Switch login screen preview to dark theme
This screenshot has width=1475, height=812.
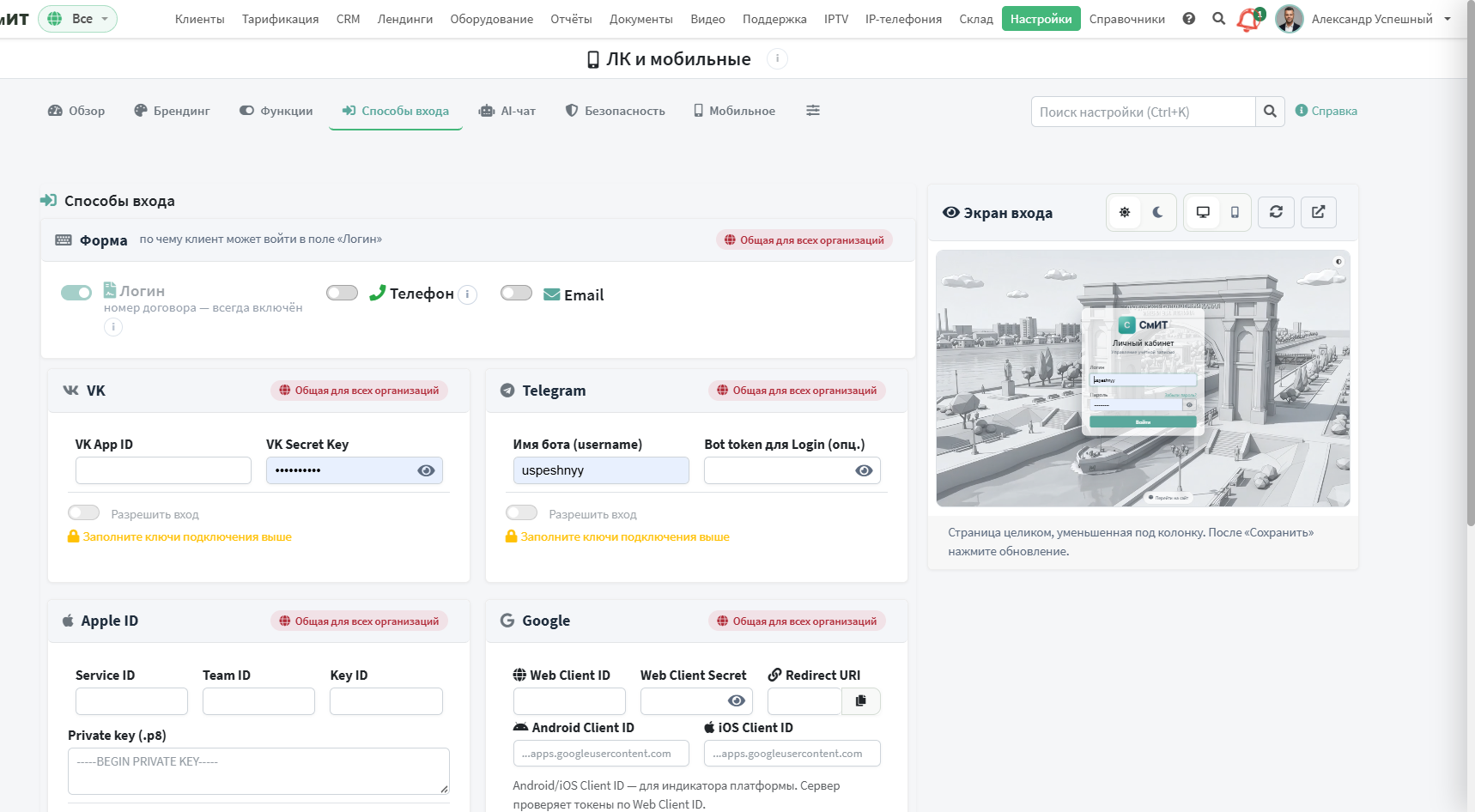click(1158, 212)
